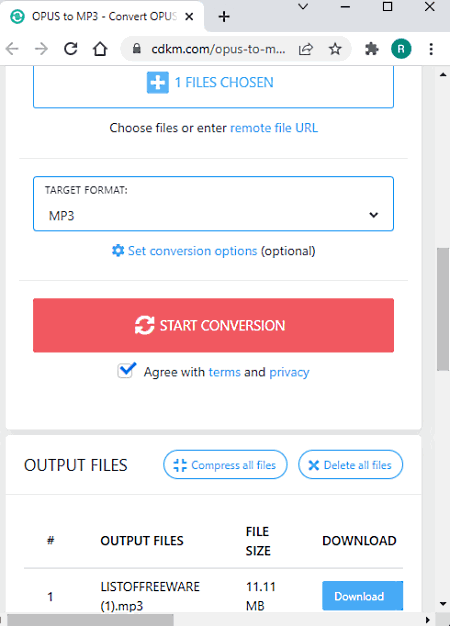Open the tab search chevron

303,7
